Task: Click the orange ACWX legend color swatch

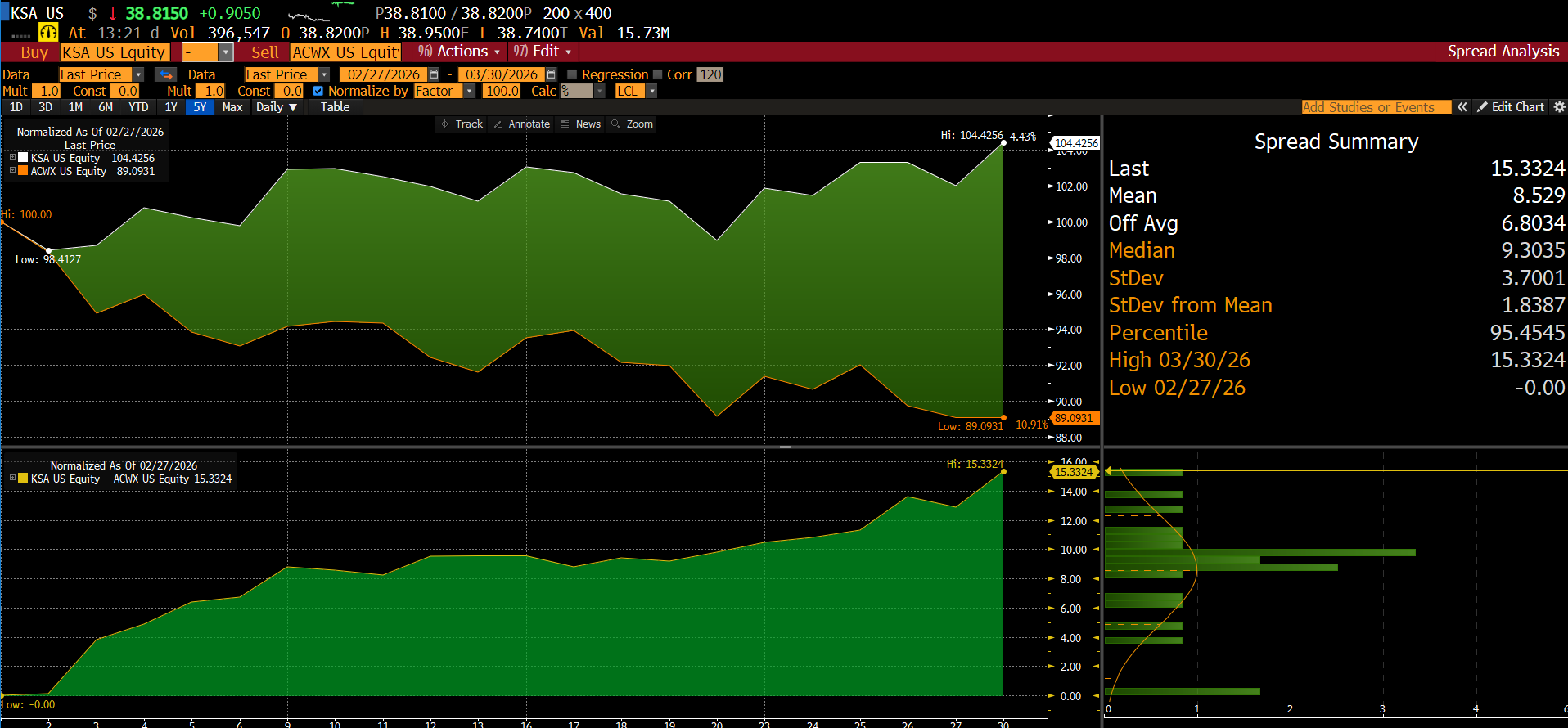Action: tap(23, 170)
